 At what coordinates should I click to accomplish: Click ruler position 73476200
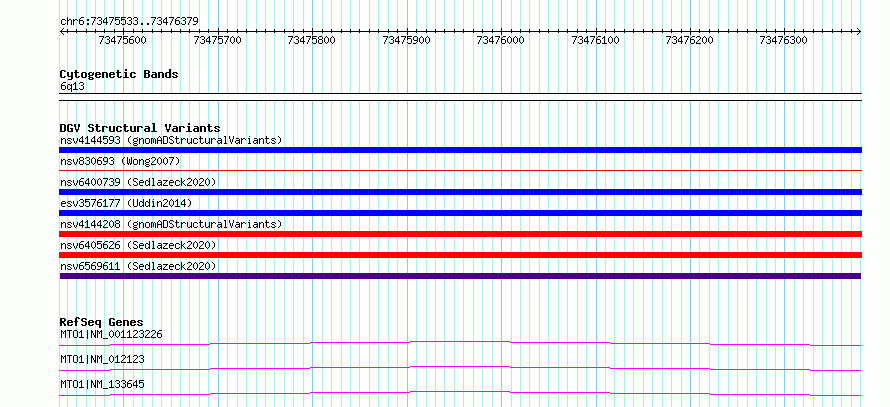pos(690,40)
